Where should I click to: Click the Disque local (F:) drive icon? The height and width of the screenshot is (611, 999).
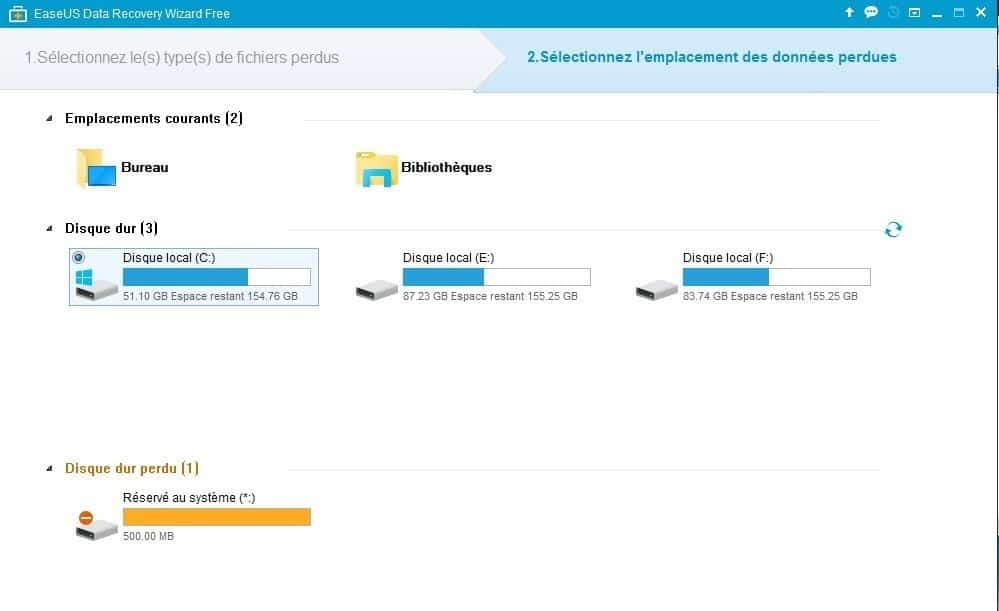(657, 290)
